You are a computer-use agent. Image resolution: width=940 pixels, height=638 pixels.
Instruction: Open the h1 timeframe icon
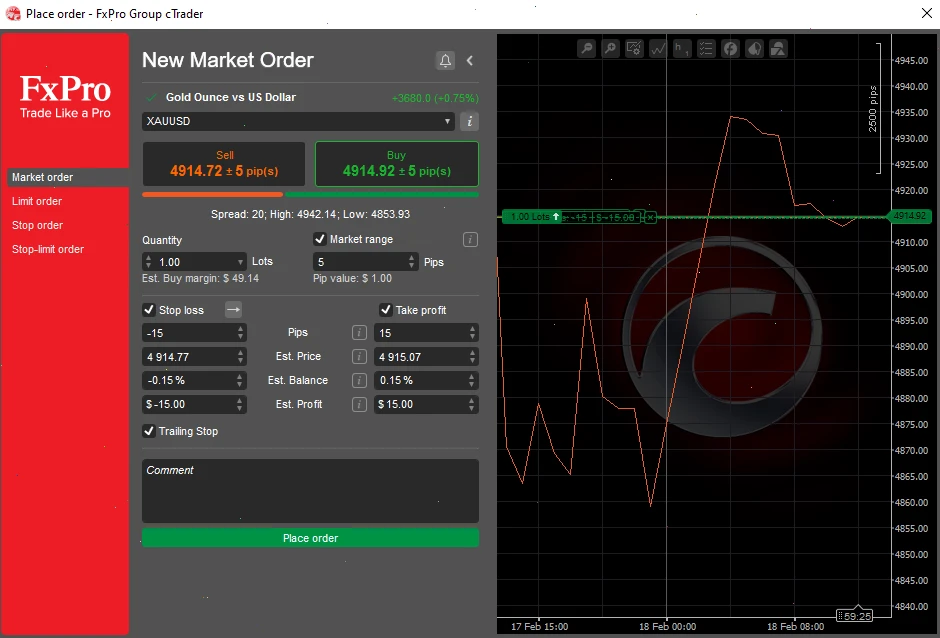coord(684,47)
